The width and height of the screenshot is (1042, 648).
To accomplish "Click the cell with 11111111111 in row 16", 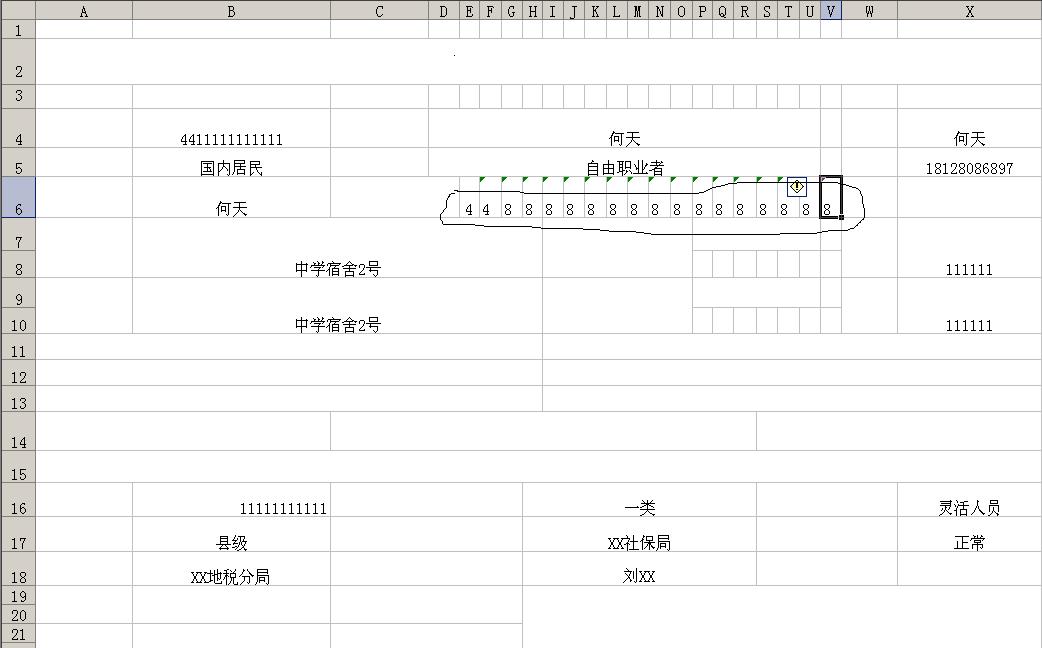I will tap(282, 508).
